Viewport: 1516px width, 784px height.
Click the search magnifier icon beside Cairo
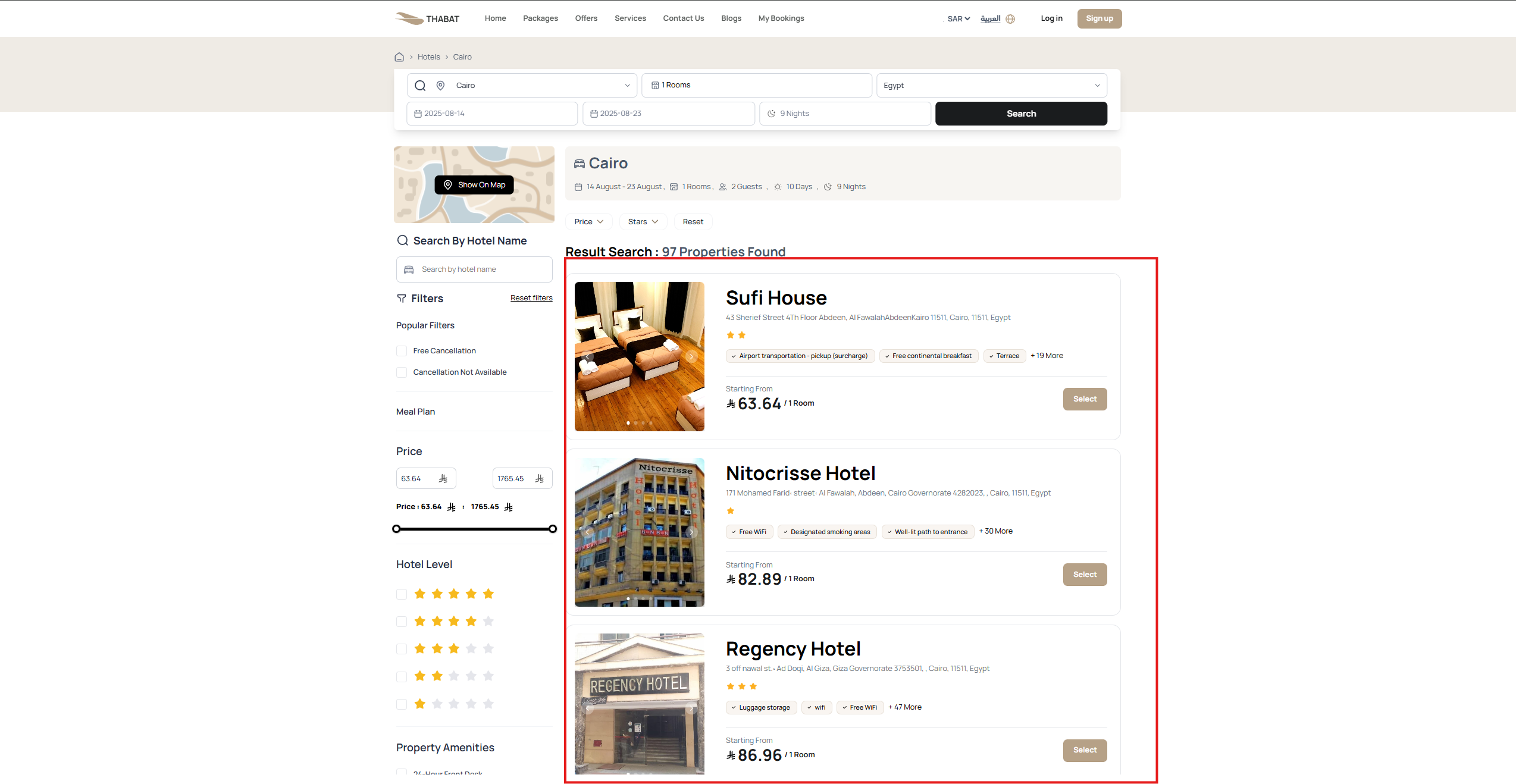click(x=420, y=86)
